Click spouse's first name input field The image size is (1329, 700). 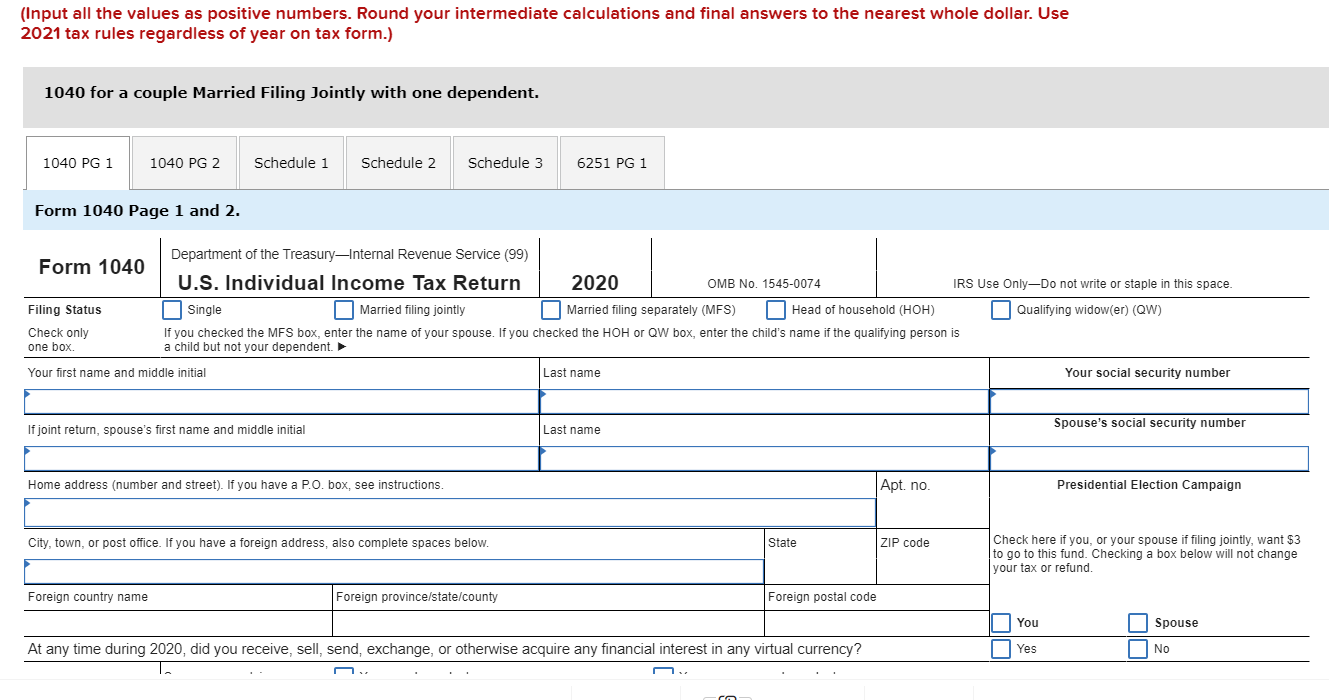[282, 458]
